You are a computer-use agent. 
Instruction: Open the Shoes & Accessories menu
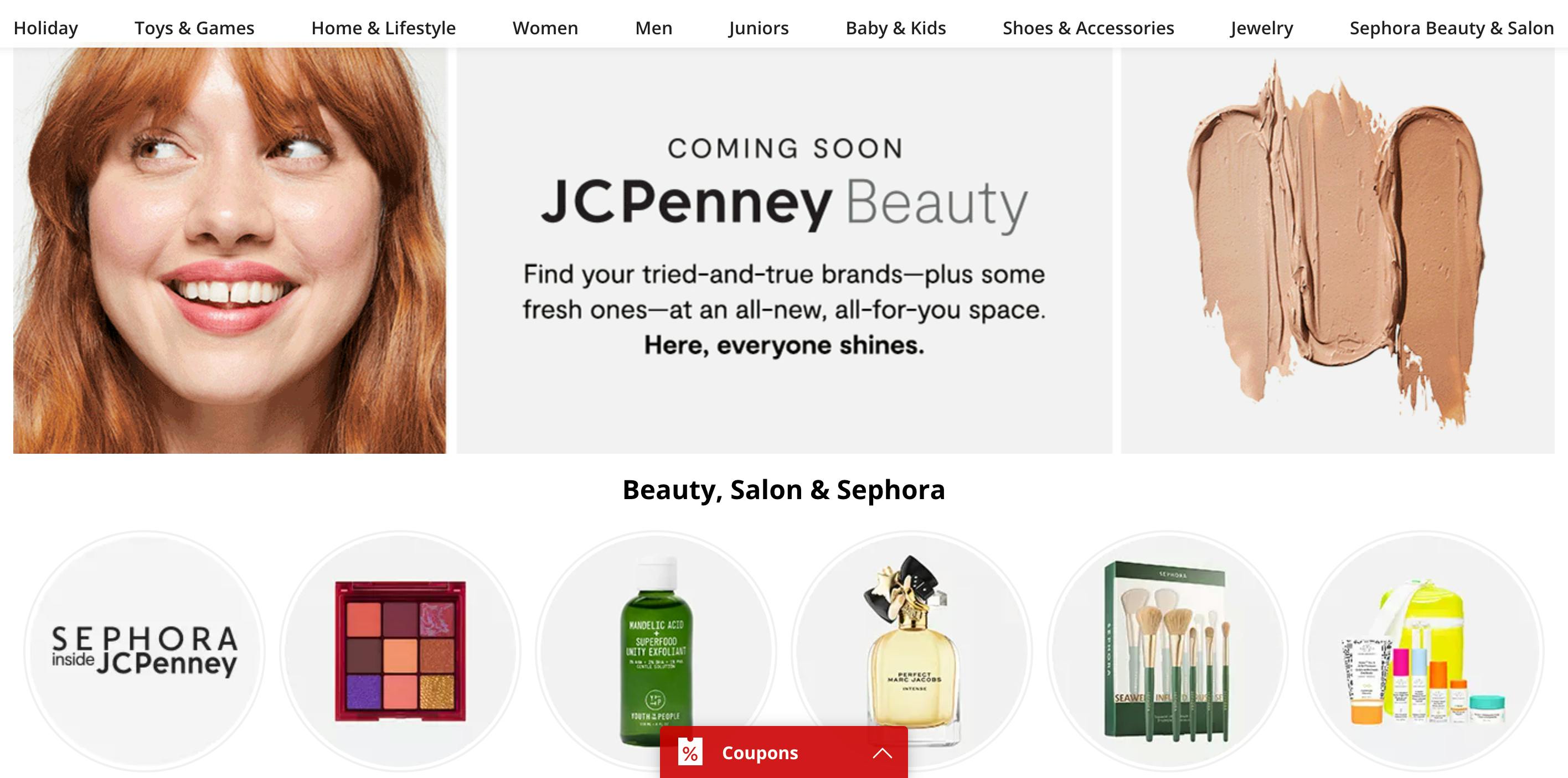click(x=1089, y=28)
